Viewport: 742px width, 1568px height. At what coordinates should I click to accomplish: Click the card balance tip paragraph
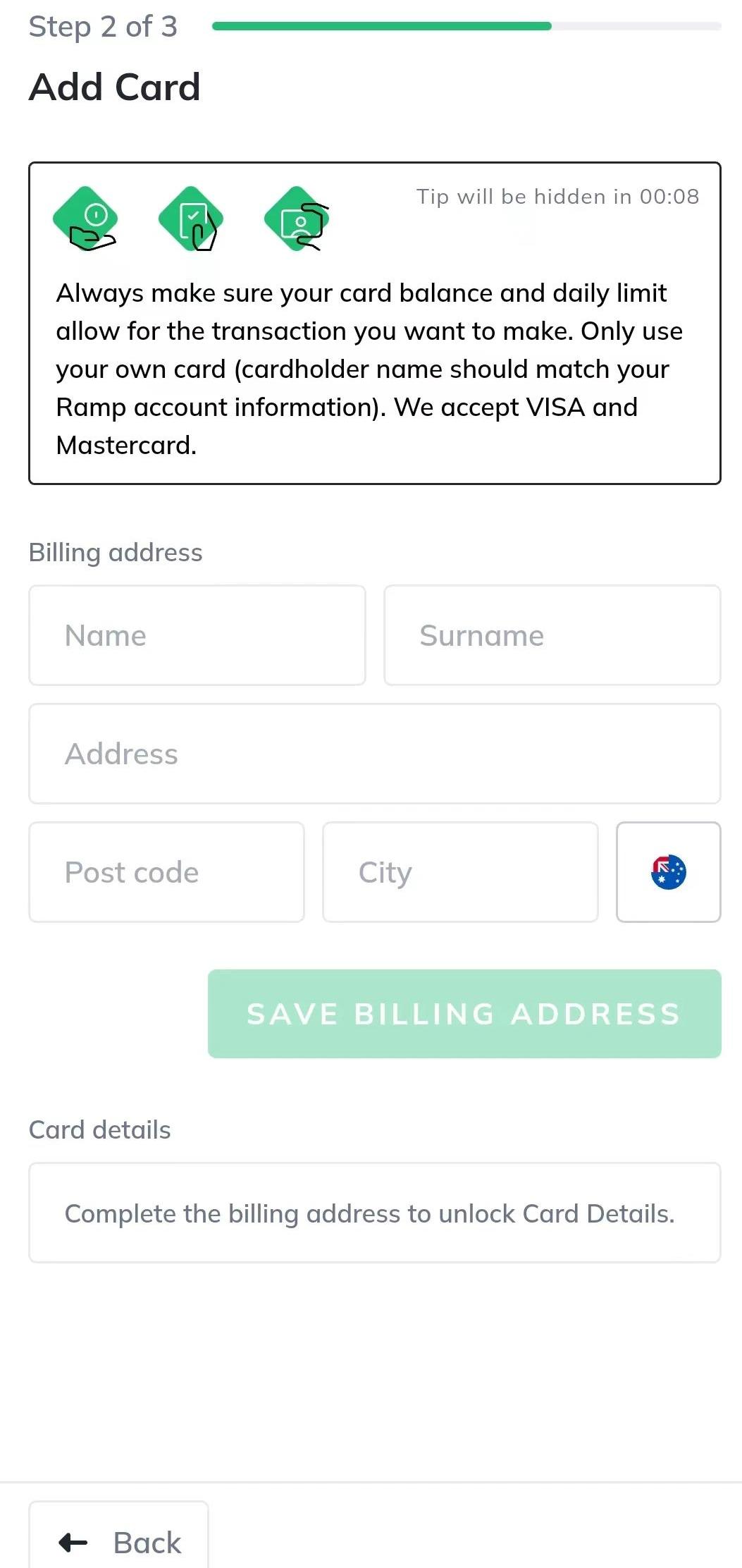[x=369, y=369]
